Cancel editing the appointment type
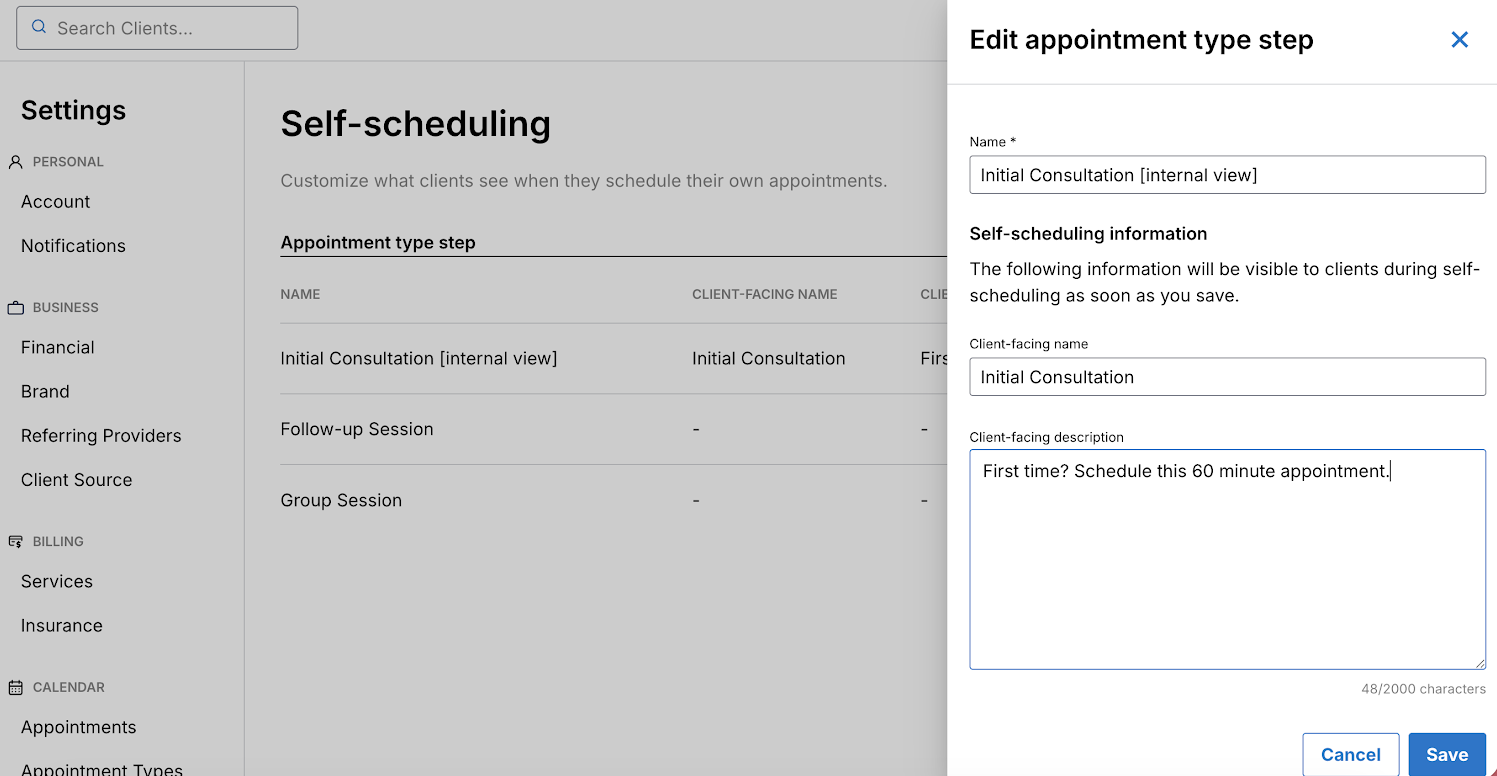Screen dimensions: 1497x776 tap(1350, 754)
